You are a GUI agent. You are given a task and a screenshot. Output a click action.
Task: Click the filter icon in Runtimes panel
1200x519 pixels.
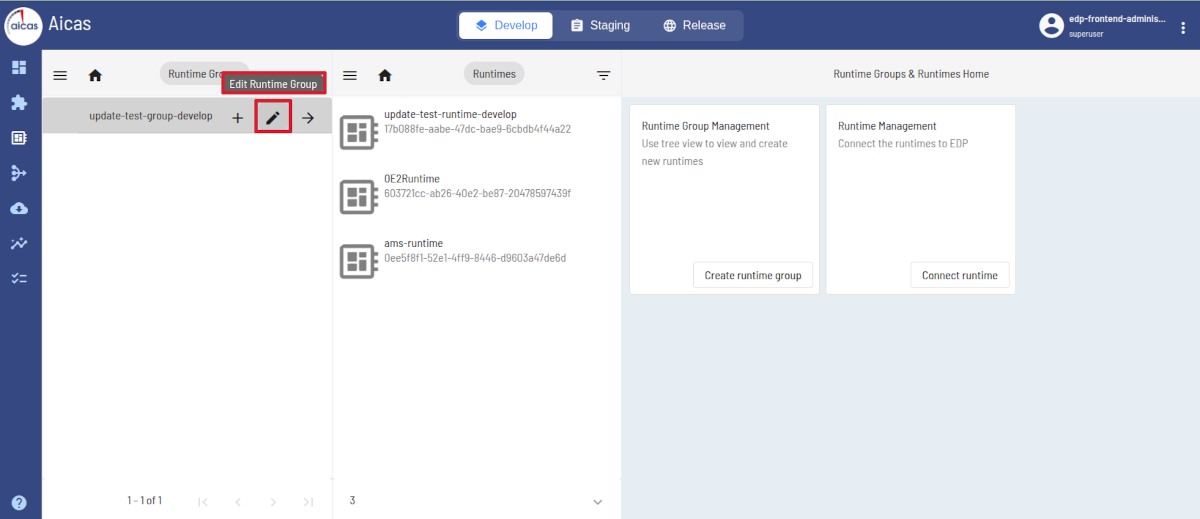tap(603, 75)
